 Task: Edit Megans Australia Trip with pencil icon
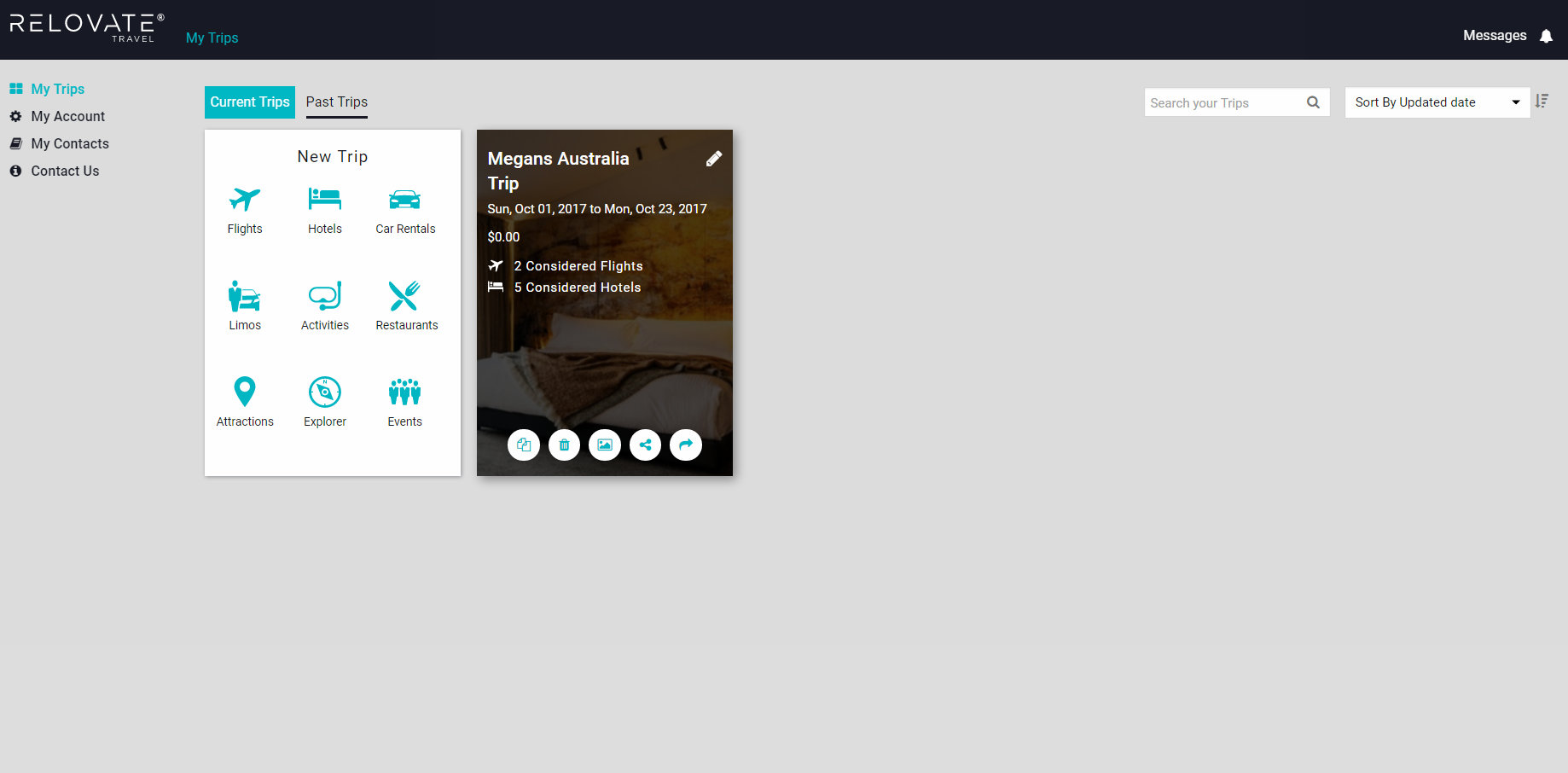[x=714, y=159]
